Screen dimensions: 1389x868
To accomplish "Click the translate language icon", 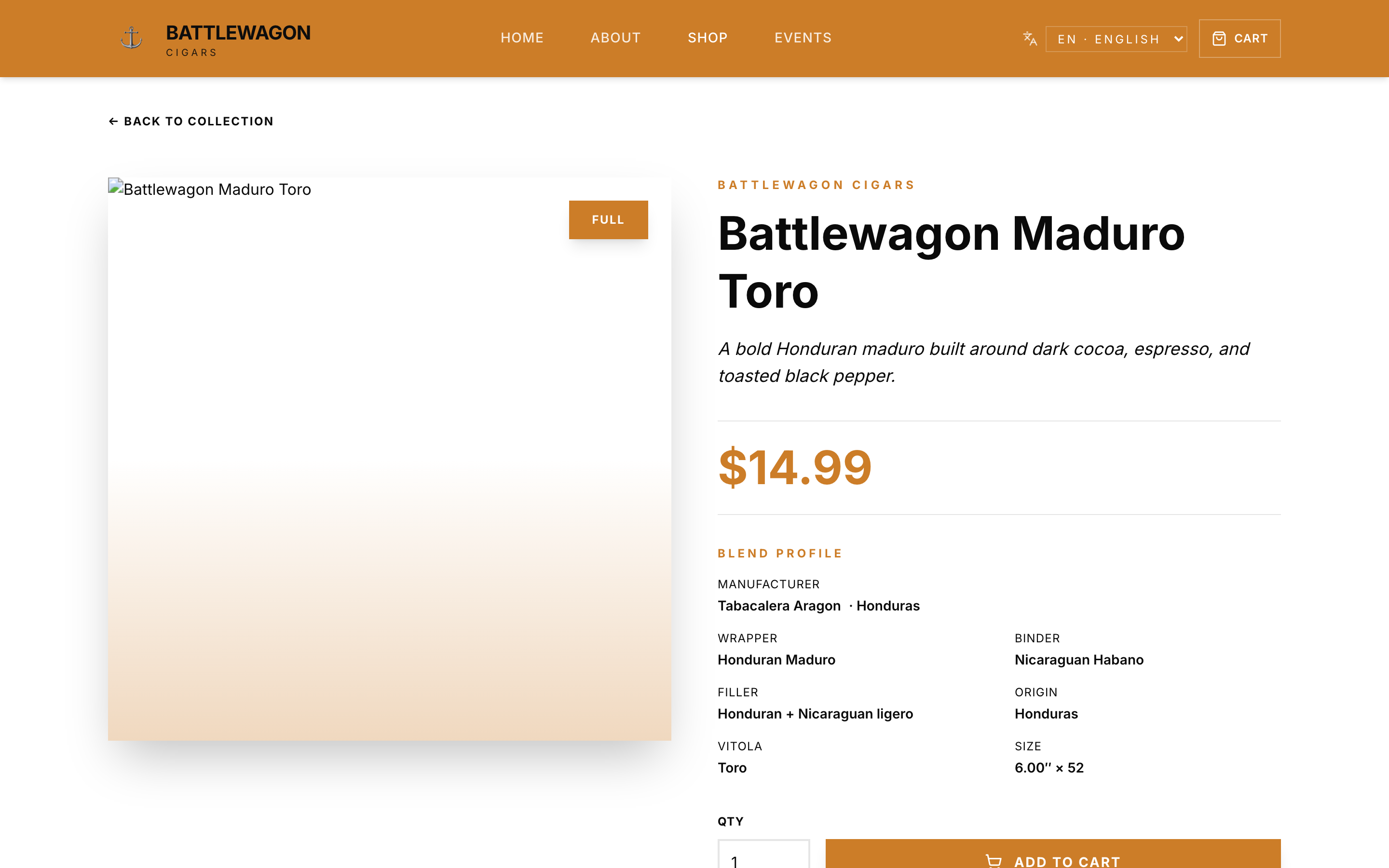I will point(1030,39).
